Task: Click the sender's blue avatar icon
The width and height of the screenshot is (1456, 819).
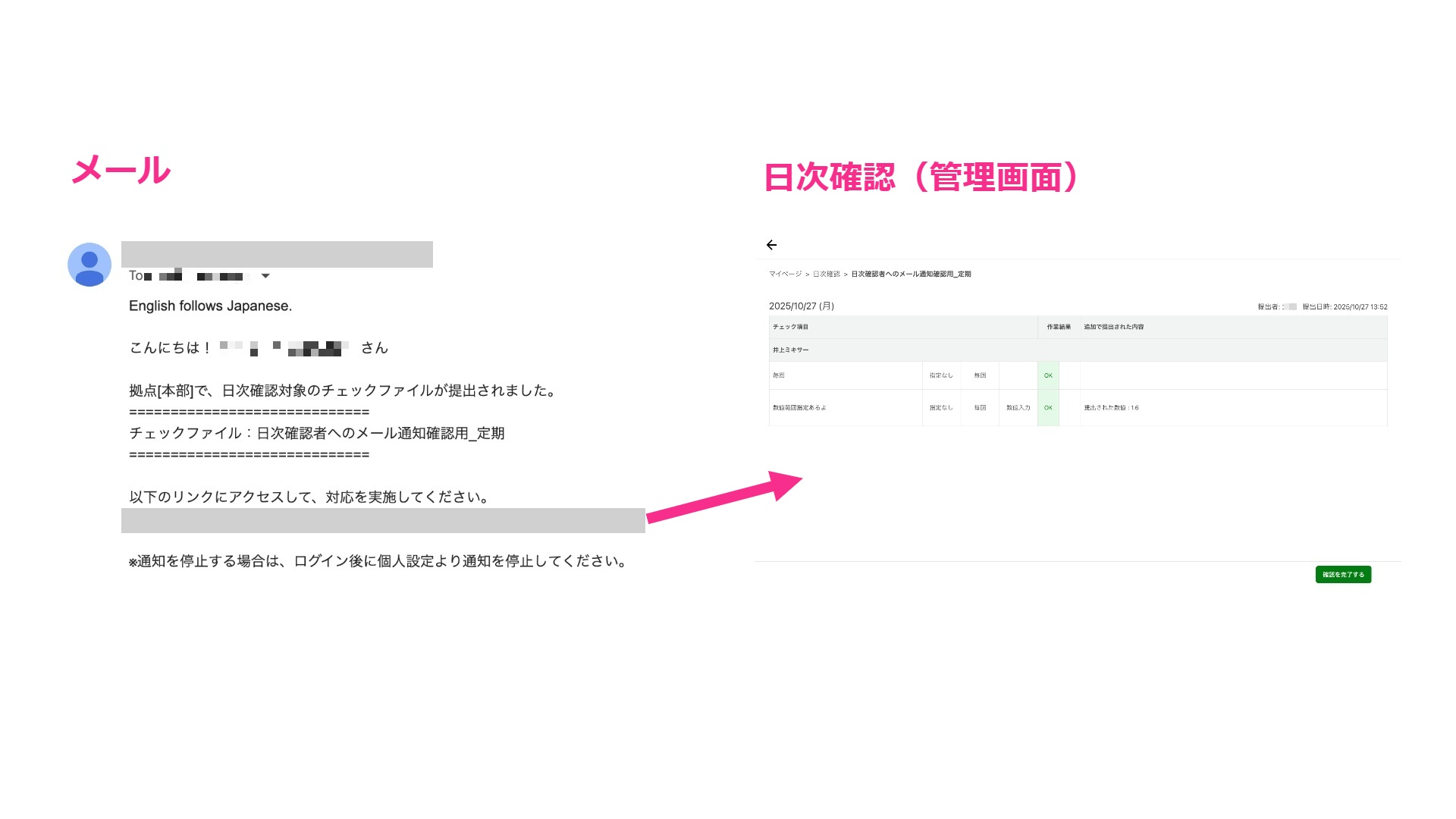Action: click(89, 265)
